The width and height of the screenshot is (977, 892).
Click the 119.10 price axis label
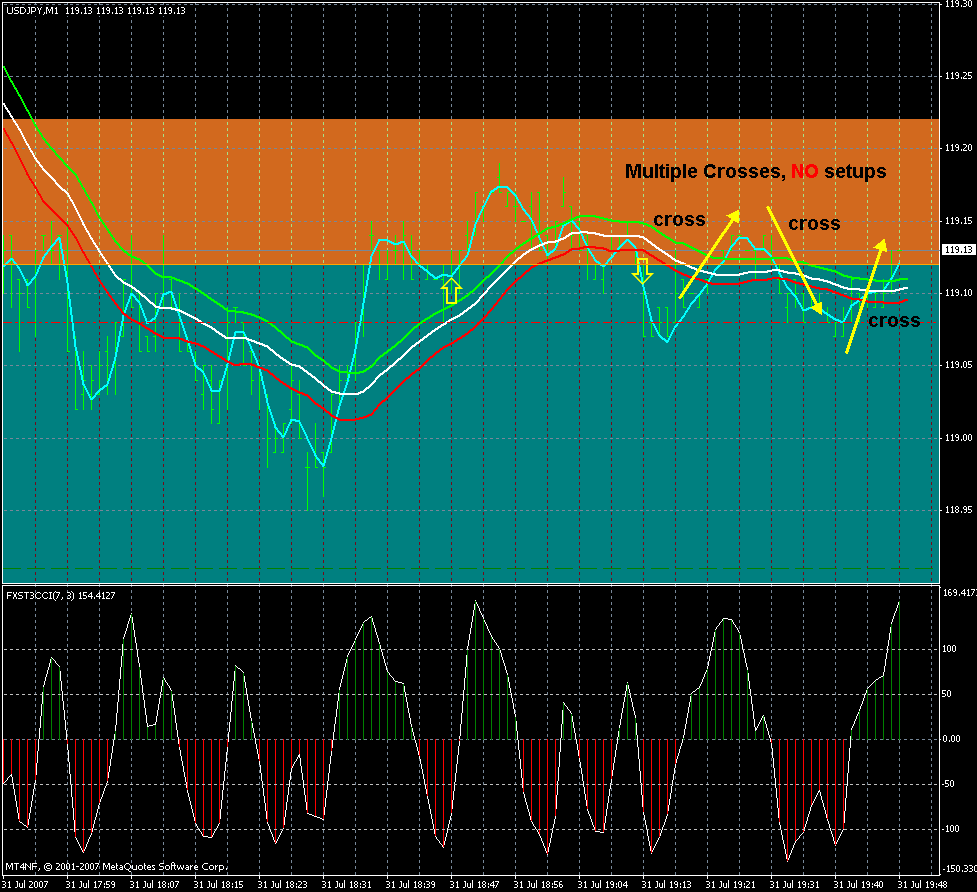(x=958, y=293)
